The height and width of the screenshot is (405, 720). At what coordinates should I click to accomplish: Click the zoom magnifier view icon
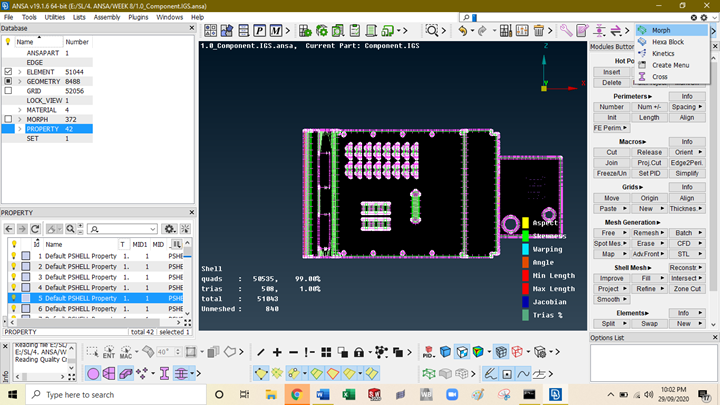click(x=432, y=31)
